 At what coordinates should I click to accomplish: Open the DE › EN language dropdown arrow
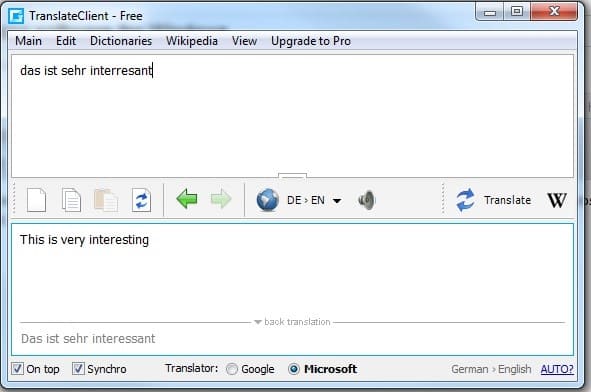coord(337,201)
